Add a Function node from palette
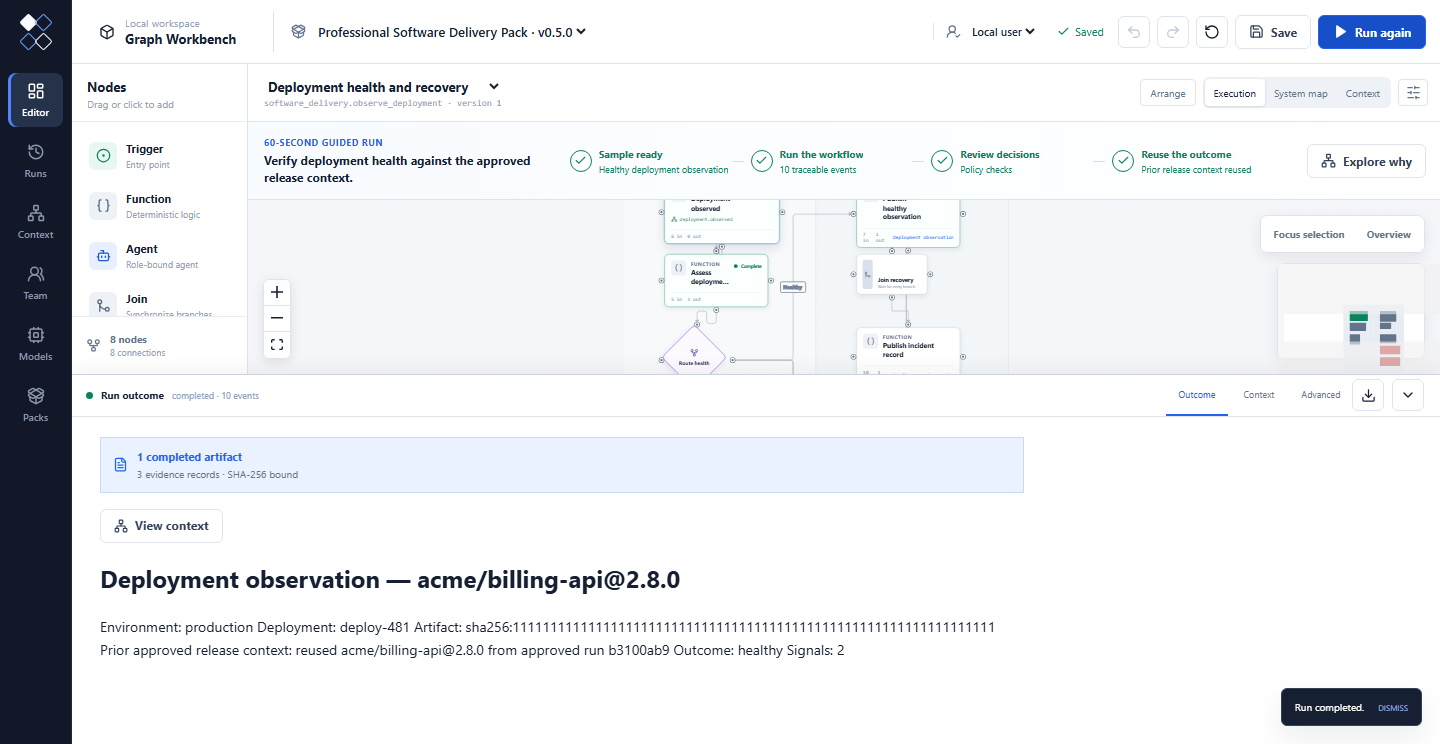Viewport: 1440px width, 744px height. point(160,206)
